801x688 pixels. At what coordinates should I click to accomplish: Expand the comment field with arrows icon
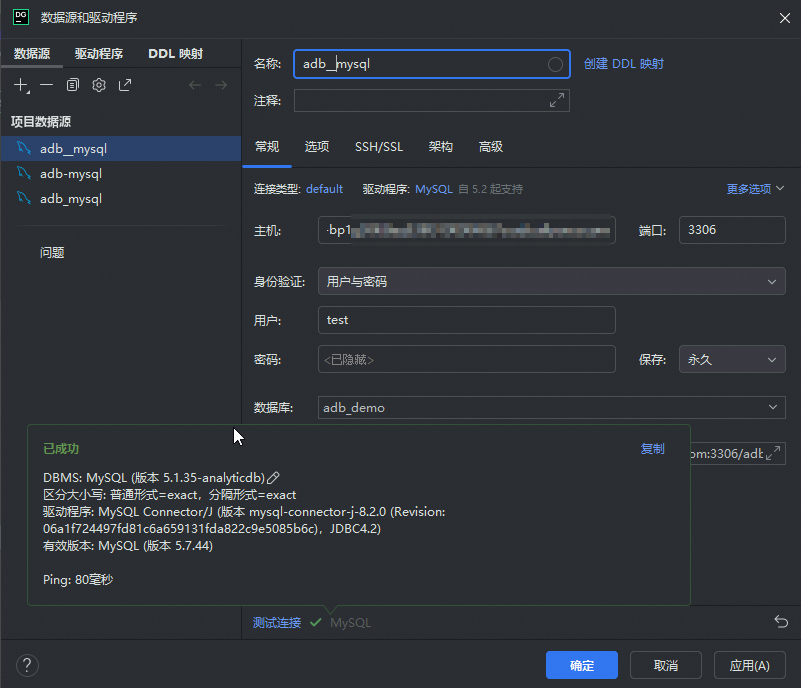[x=557, y=100]
